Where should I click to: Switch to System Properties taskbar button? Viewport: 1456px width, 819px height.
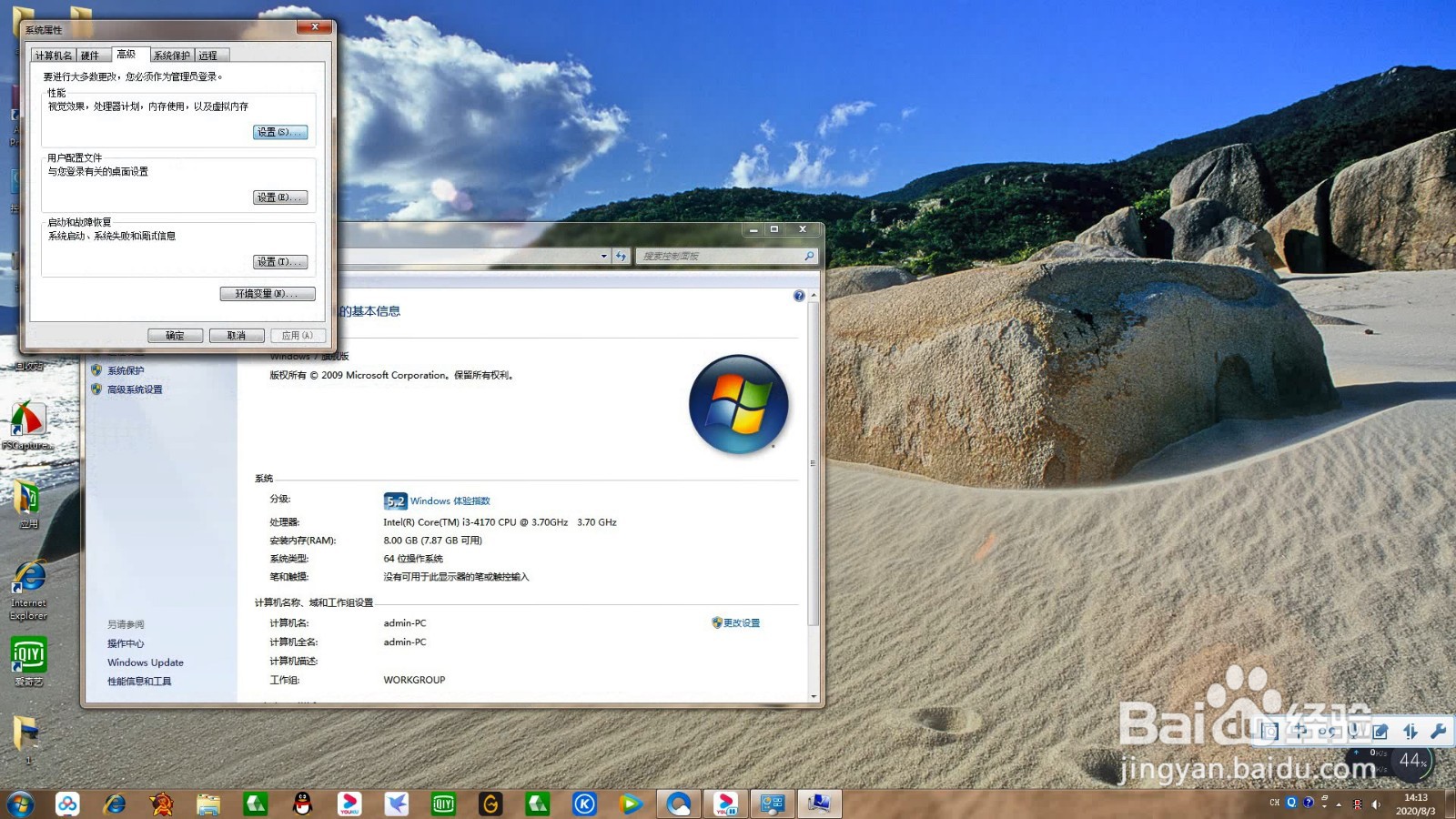[x=819, y=804]
